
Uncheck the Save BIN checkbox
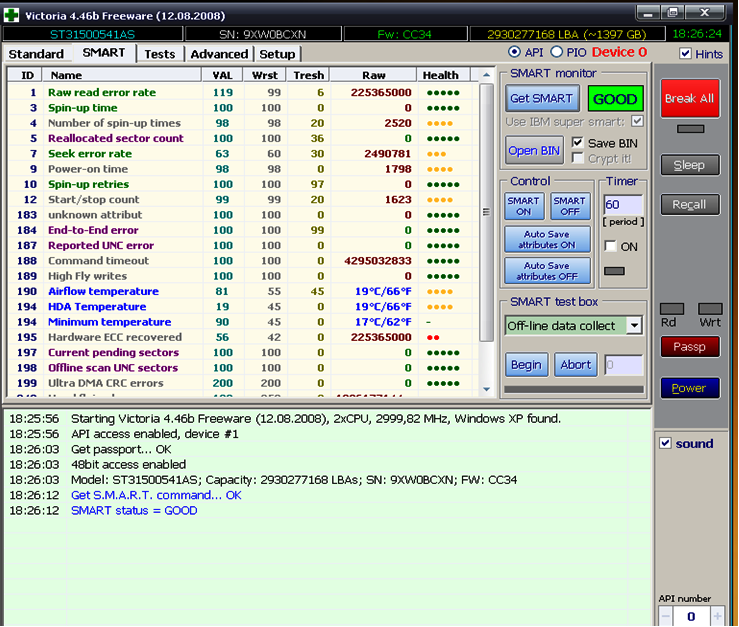click(x=577, y=142)
